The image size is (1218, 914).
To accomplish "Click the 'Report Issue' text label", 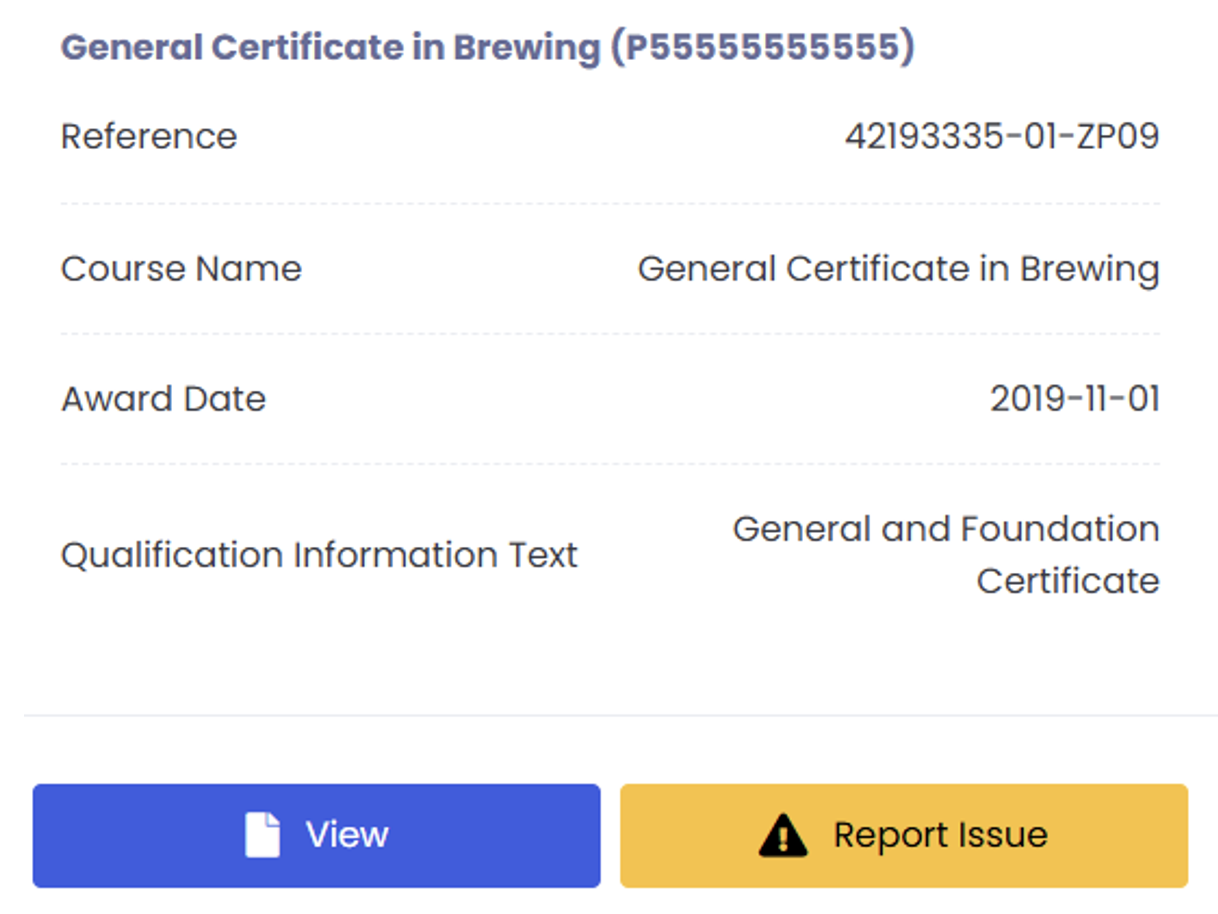I will (x=940, y=835).
